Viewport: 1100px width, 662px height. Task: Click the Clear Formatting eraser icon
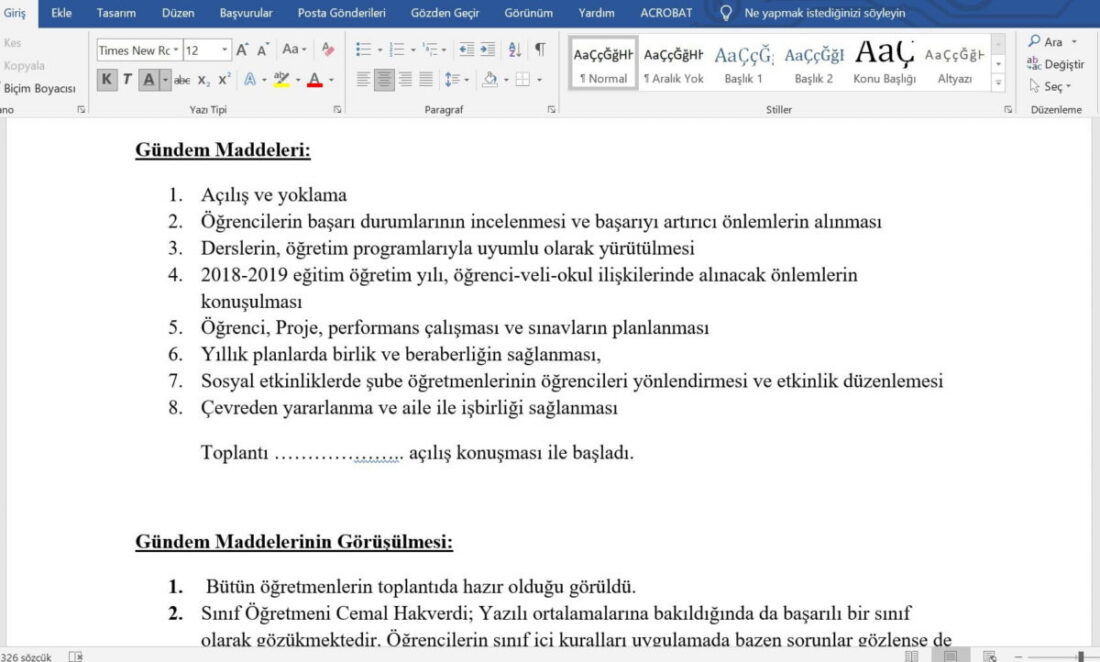(x=328, y=49)
